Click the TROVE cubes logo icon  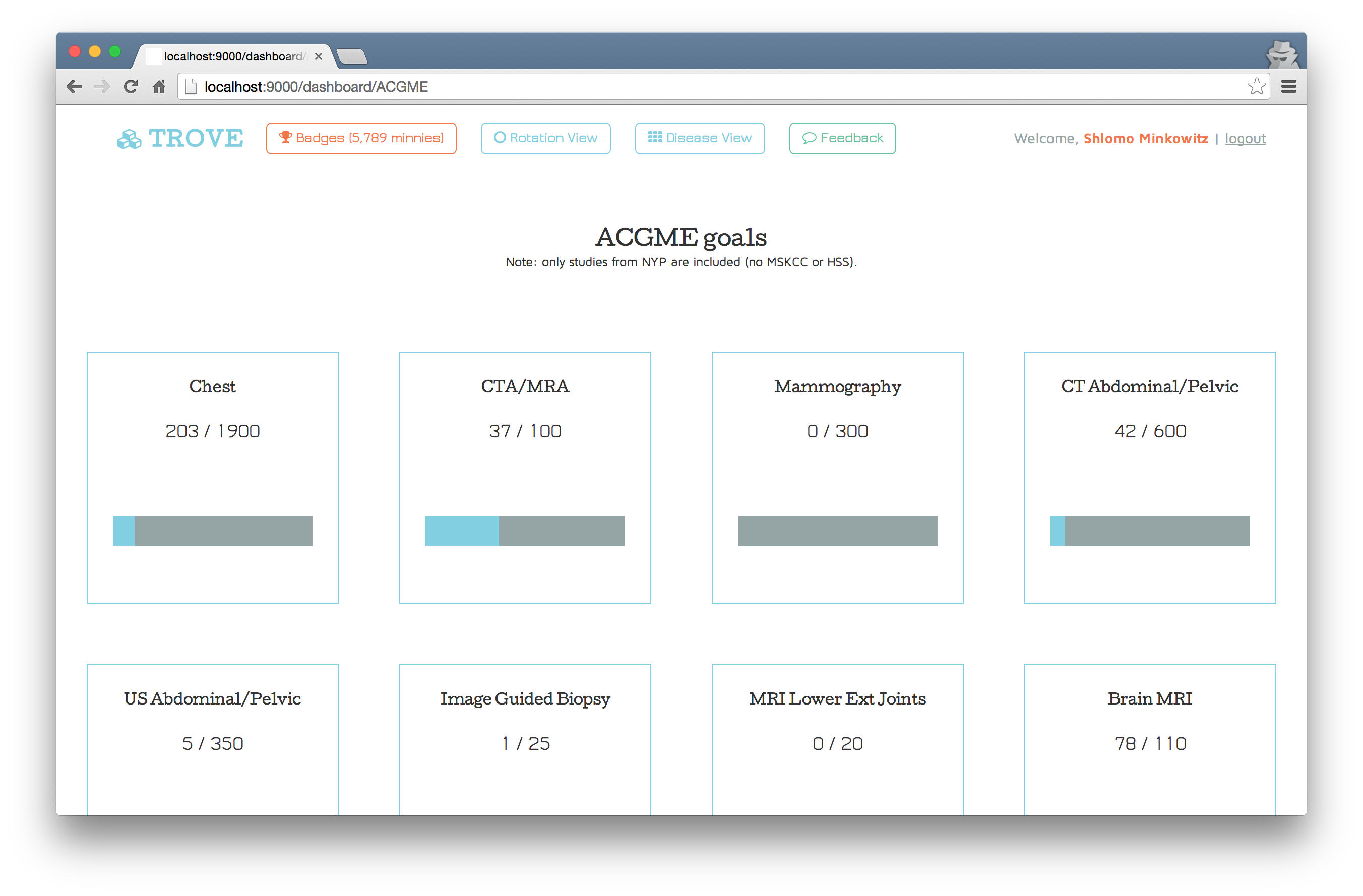[x=129, y=139]
